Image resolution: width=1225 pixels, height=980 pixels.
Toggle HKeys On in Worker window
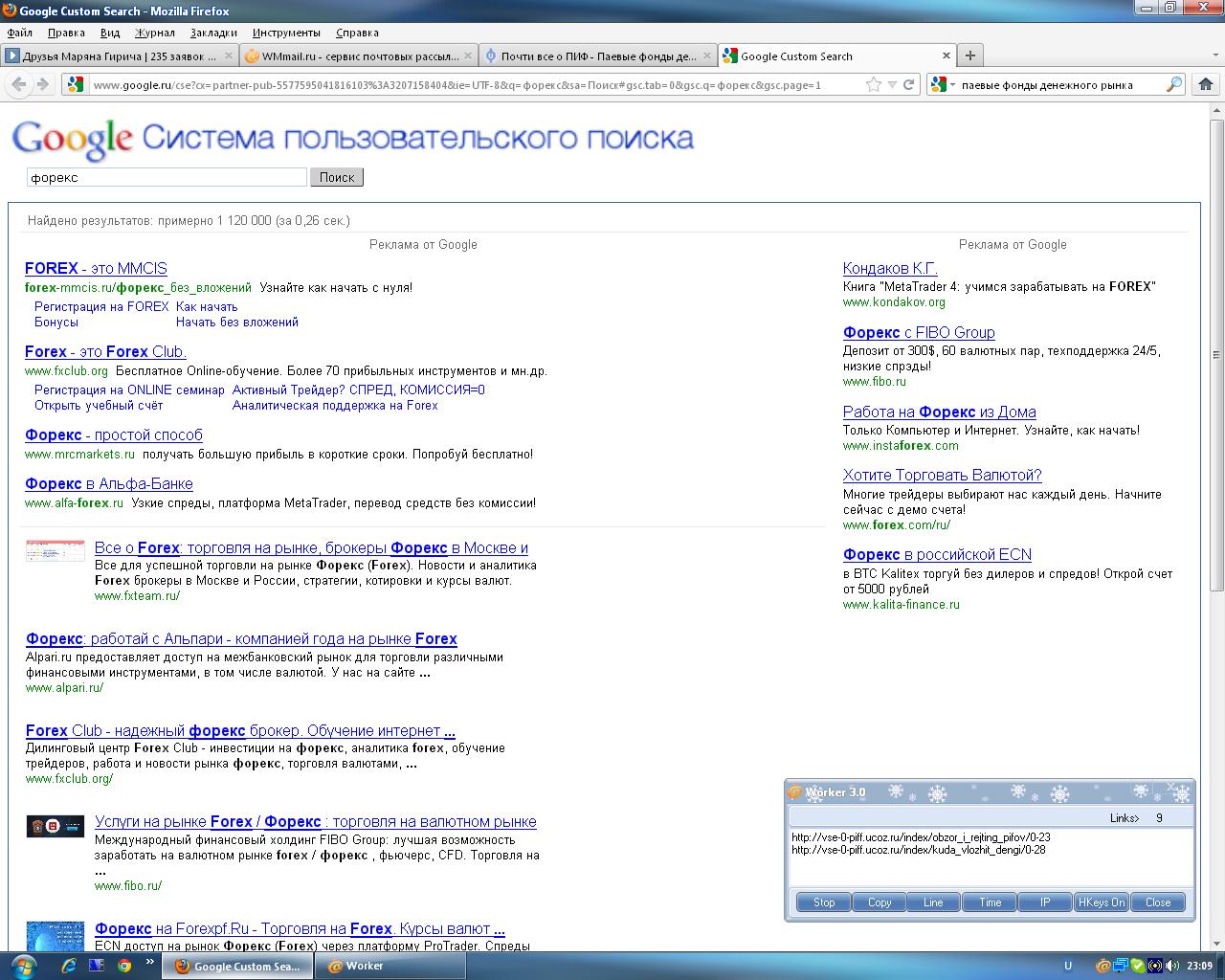1102,902
